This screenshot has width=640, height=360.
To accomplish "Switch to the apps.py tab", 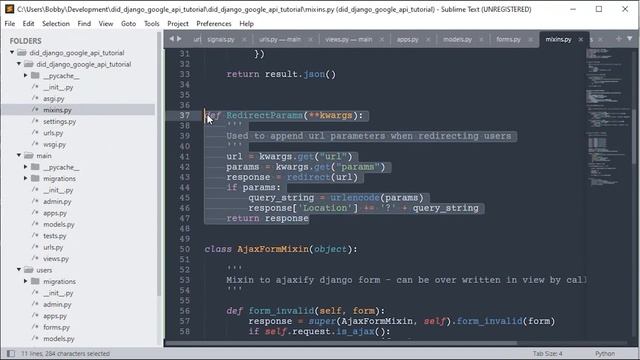I will point(408,40).
